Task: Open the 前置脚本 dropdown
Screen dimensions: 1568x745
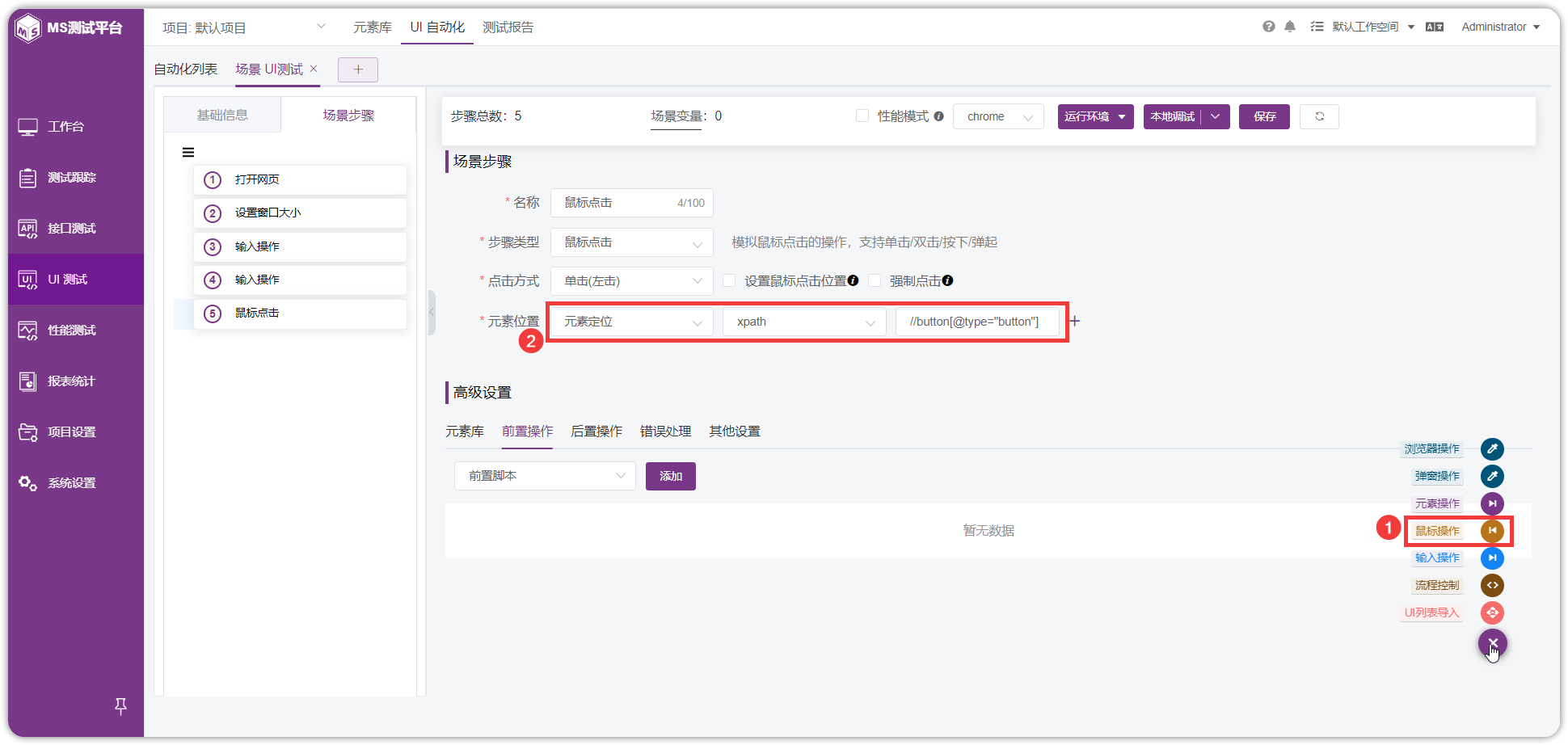Action: coord(546,476)
